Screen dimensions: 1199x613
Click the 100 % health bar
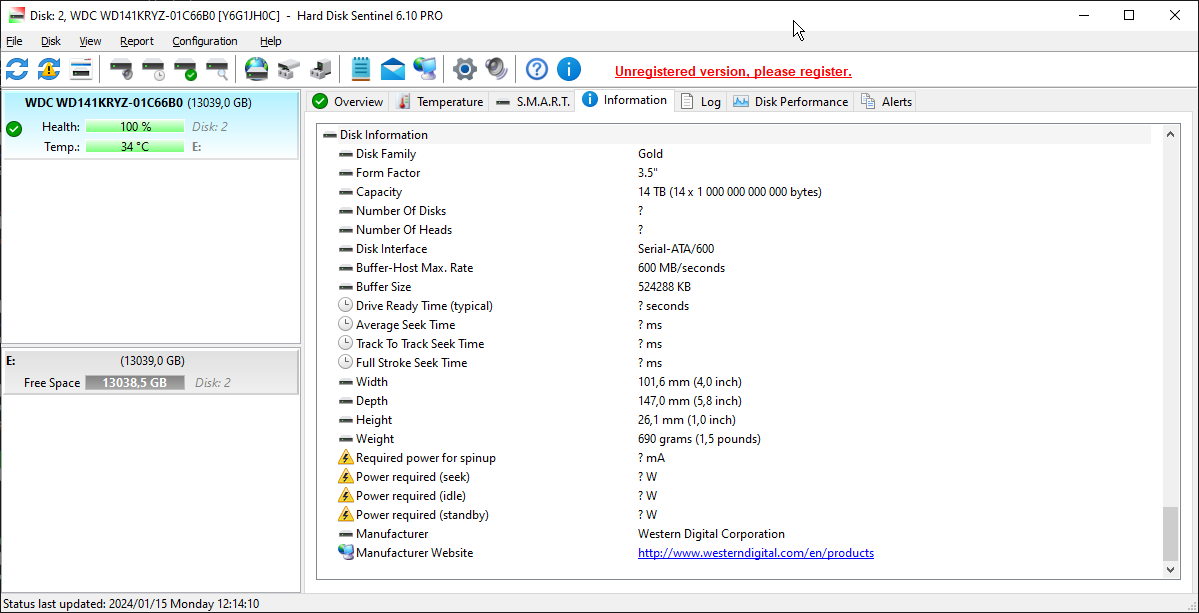click(x=135, y=127)
